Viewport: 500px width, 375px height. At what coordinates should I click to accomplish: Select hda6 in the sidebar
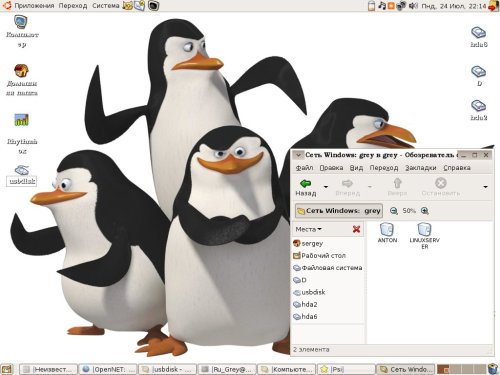point(305,317)
